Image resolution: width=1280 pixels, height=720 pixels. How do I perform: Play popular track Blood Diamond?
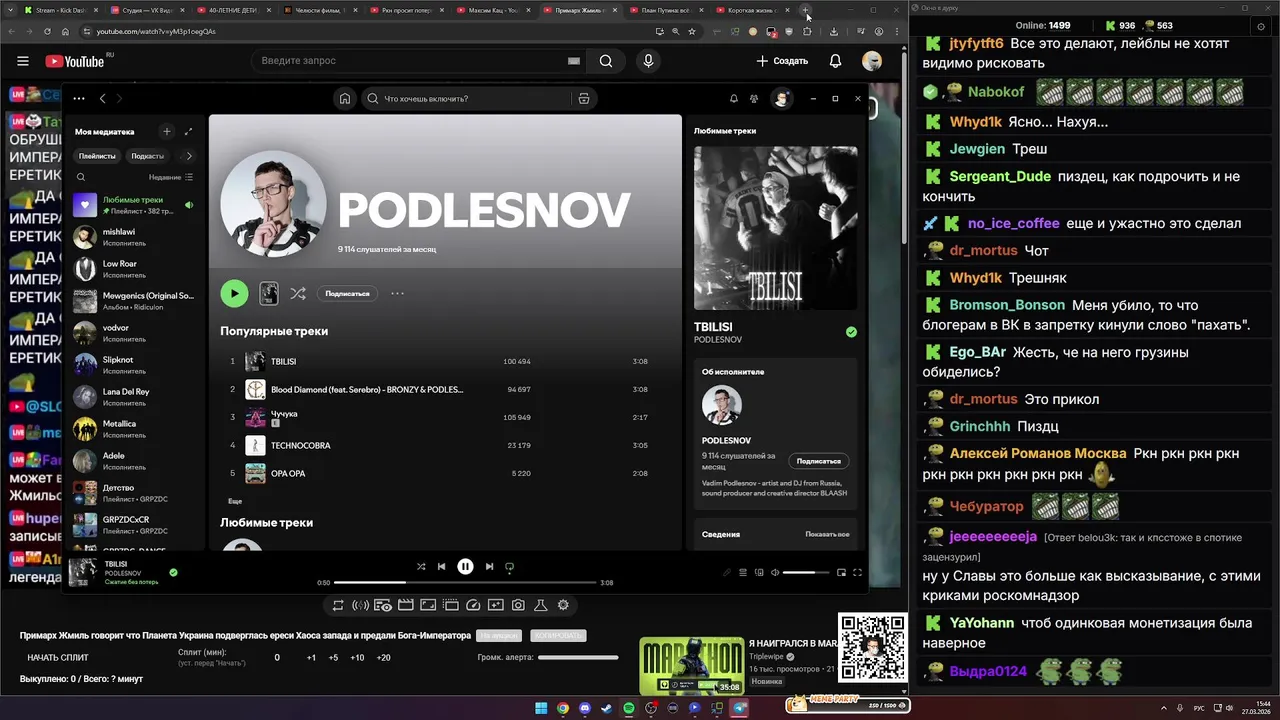445,389
